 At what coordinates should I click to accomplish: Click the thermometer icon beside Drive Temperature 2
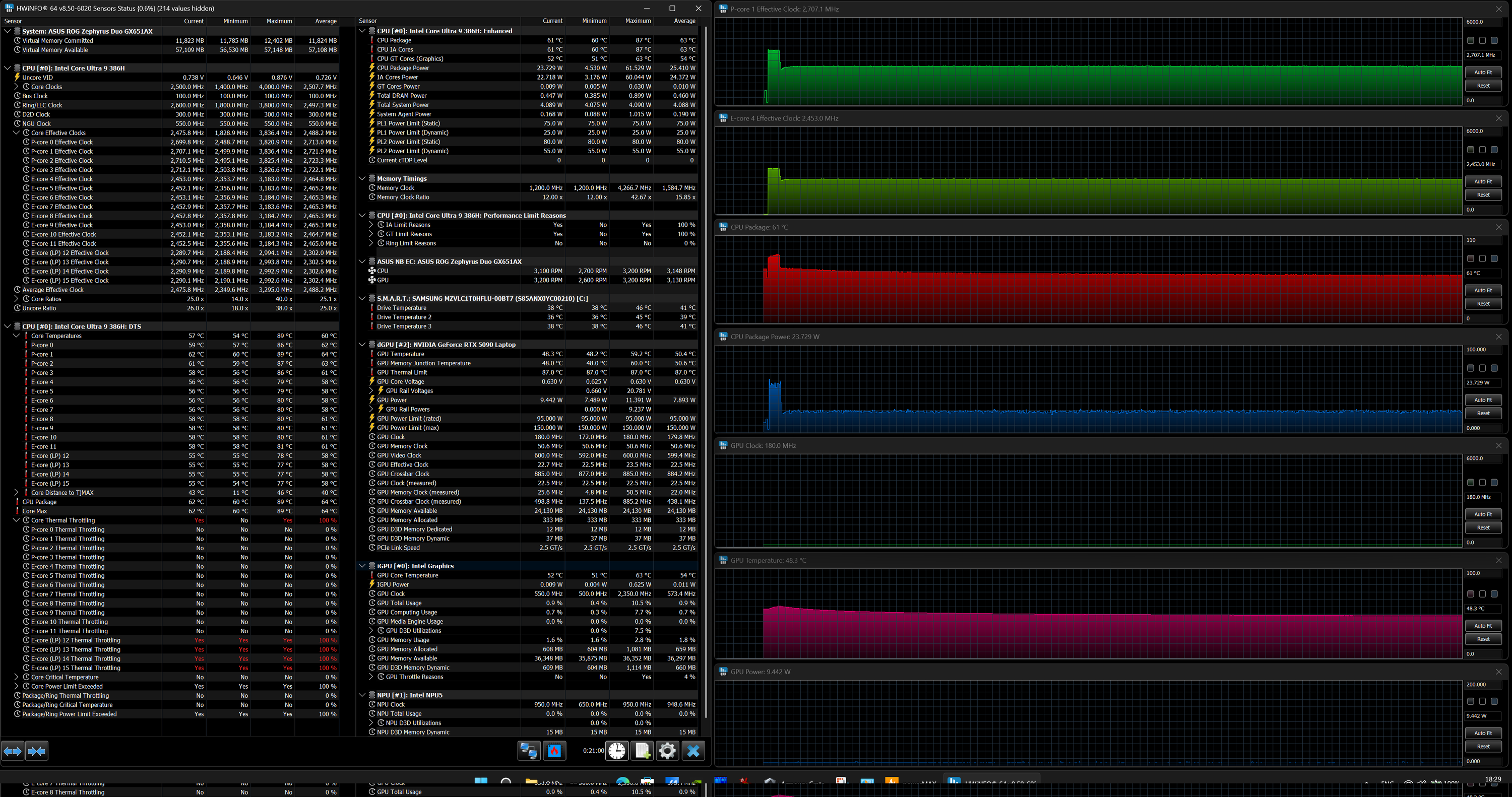(371, 317)
